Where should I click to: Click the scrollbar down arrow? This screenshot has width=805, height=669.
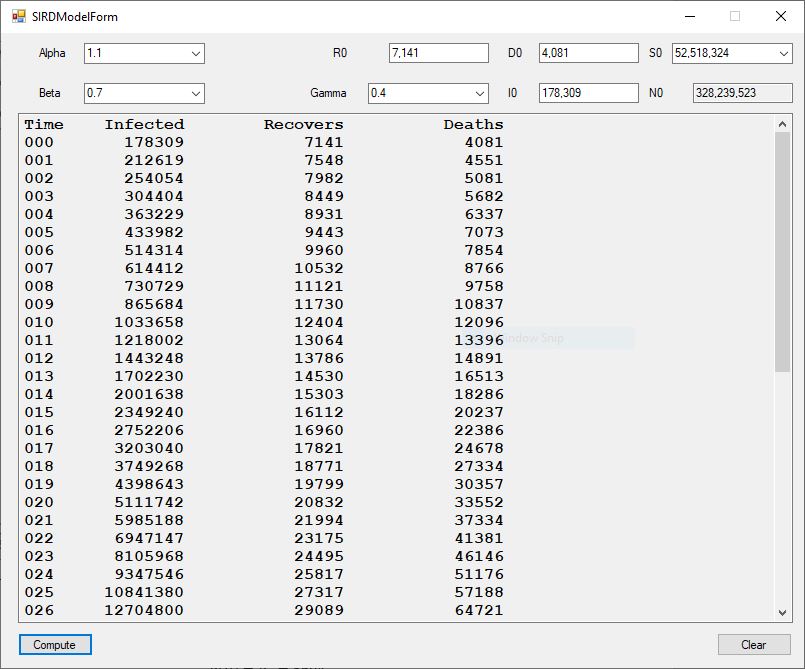coord(783,612)
